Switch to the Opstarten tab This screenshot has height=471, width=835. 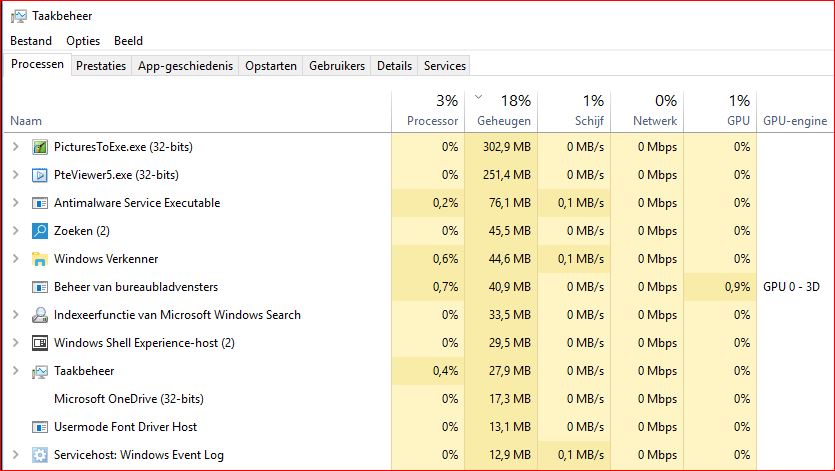(x=271, y=66)
